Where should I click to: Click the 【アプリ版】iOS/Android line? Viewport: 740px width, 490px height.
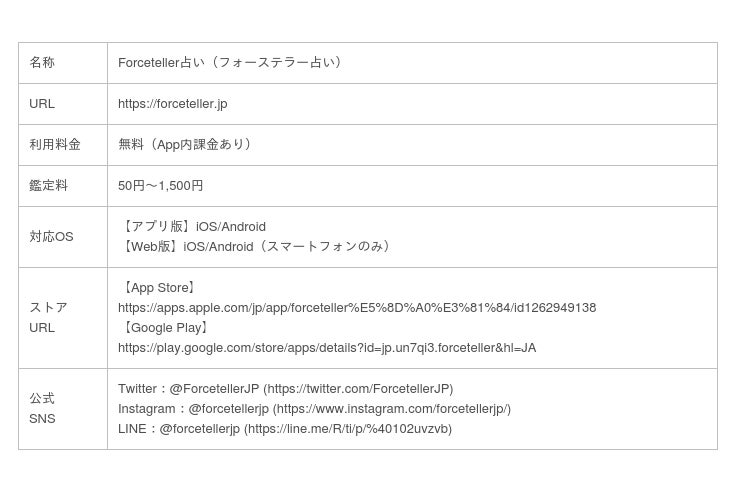193,227
